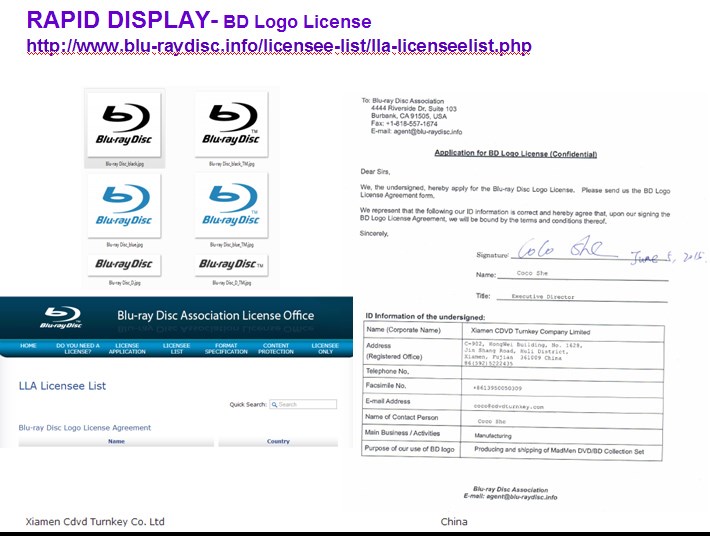Image resolution: width=710 pixels, height=536 pixels.
Task: Open Blu-ray Disc_black.jpg thumbnail
Action: (125, 124)
